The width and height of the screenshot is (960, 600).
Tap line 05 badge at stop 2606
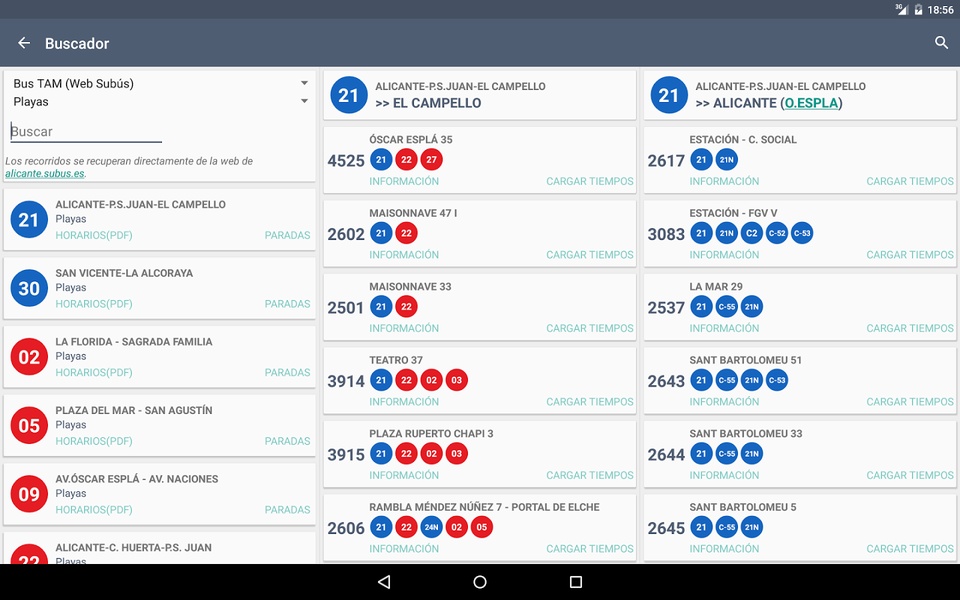pos(482,527)
